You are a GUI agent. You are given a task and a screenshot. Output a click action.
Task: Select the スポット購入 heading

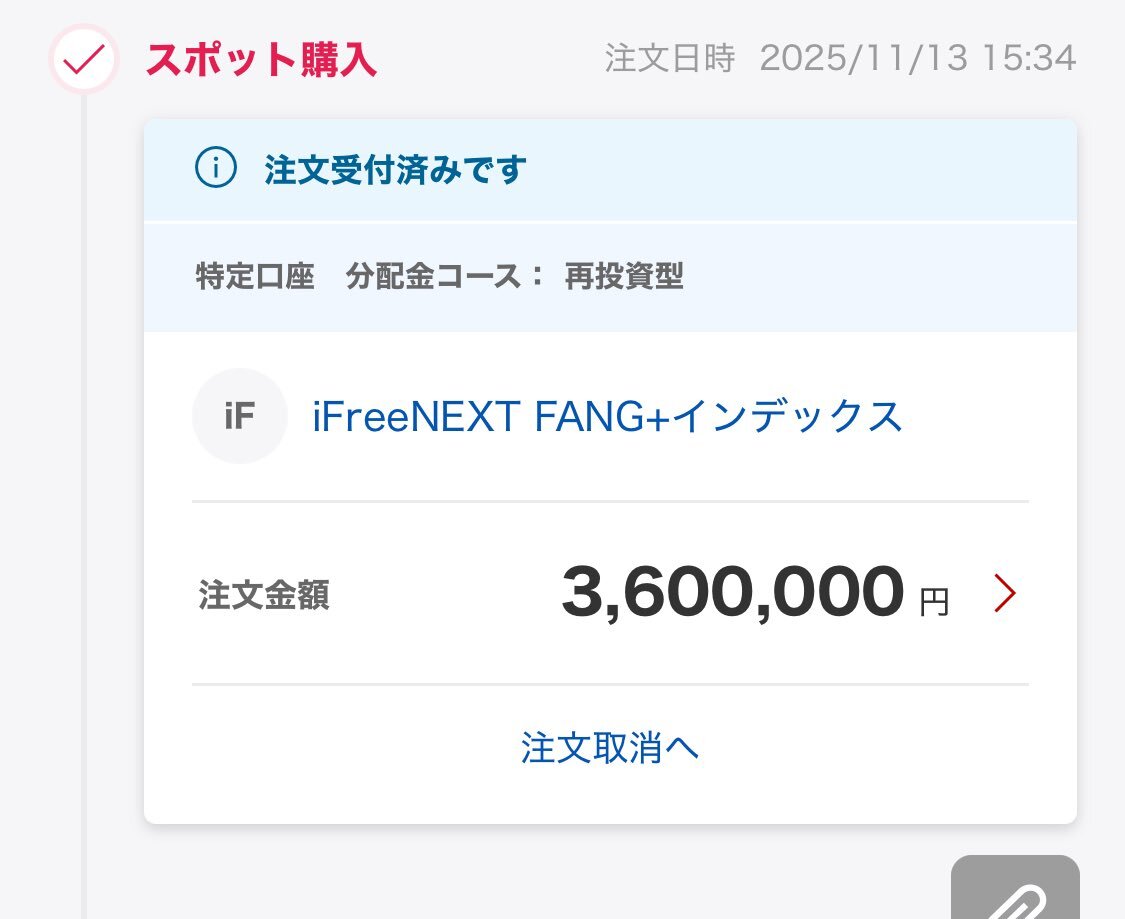pyautogui.click(x=261, y=60)
